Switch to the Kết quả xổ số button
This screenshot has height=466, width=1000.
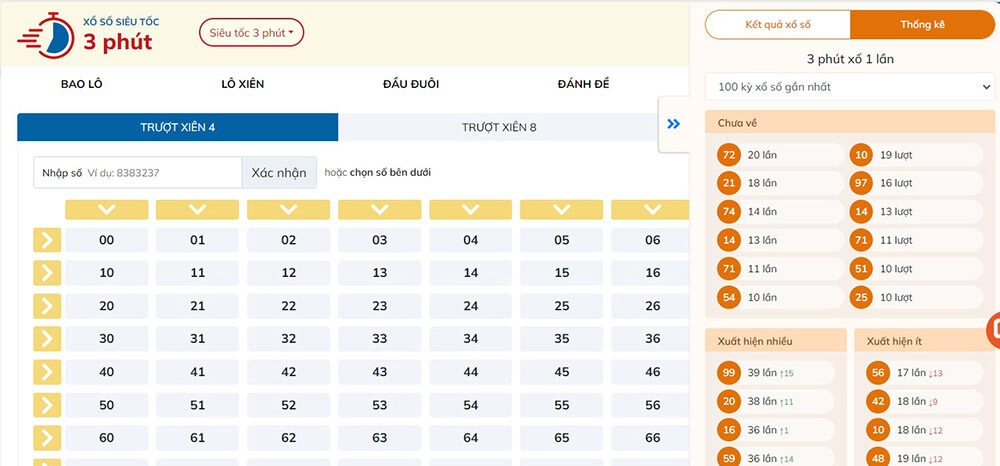[777, 25]
